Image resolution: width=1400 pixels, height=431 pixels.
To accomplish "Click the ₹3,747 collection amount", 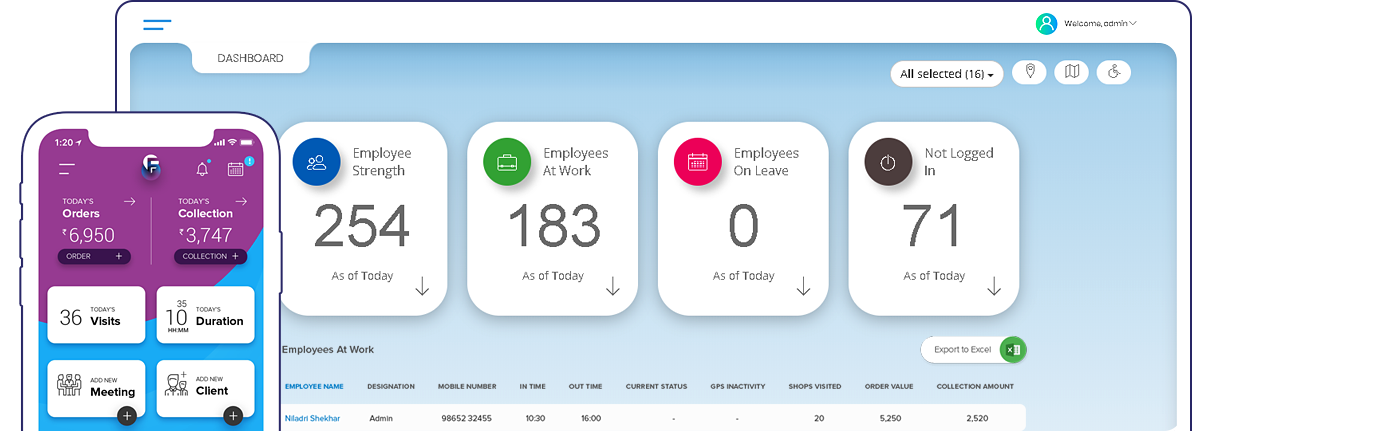I will pyautogui.click(x=205, y=236).
